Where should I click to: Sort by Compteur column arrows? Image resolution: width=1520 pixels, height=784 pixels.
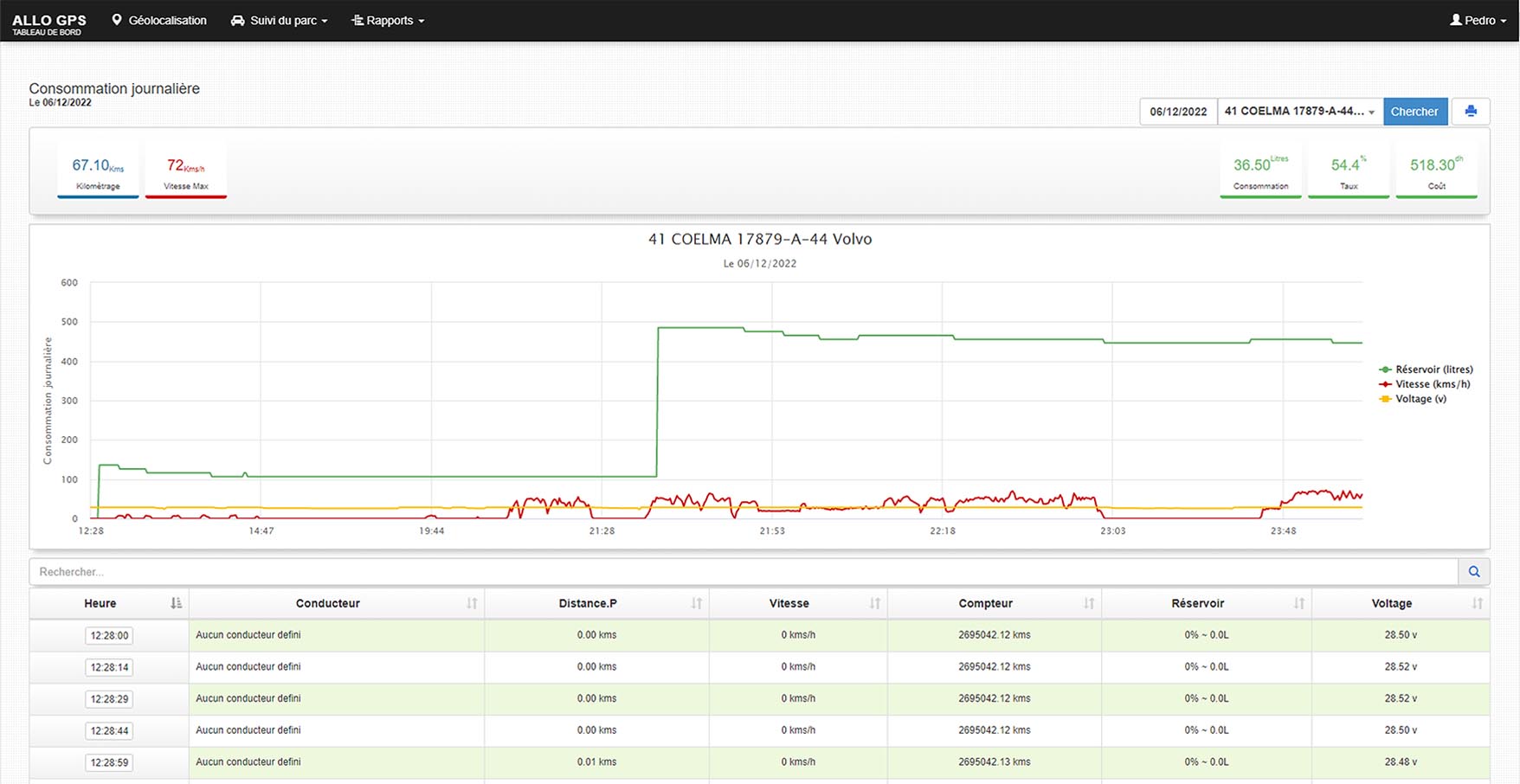[1089, 603]
